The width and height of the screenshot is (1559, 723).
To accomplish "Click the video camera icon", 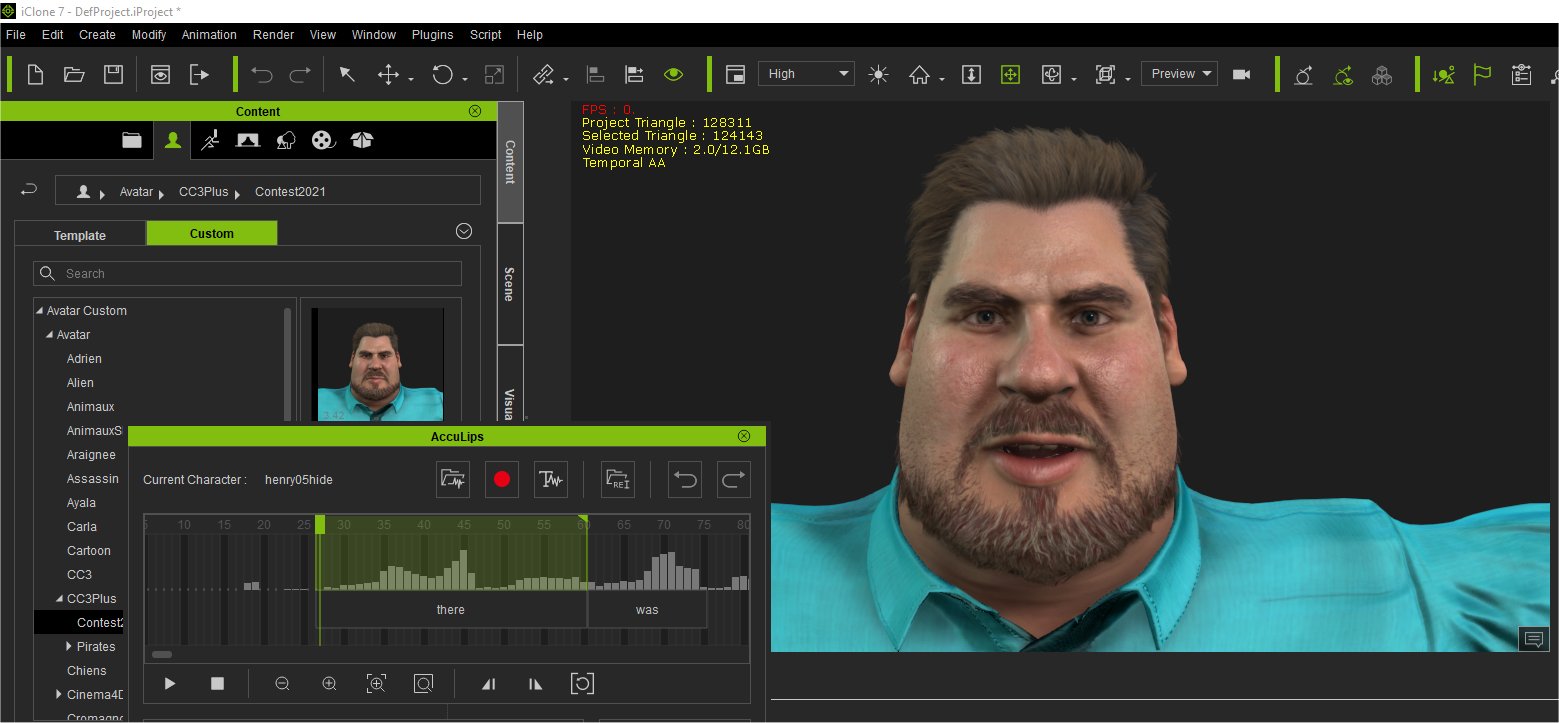I will pos(1242,74).
